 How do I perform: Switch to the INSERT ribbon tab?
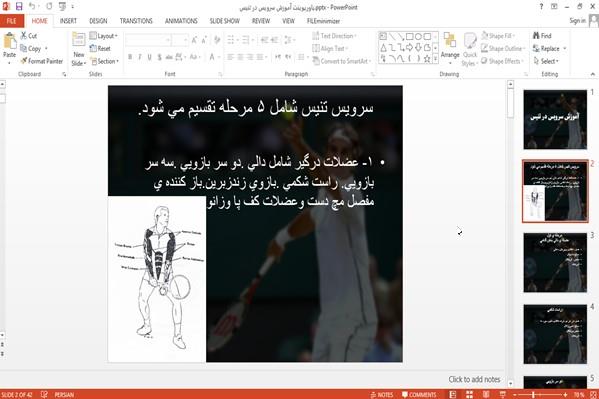click(x=68, y=21)
